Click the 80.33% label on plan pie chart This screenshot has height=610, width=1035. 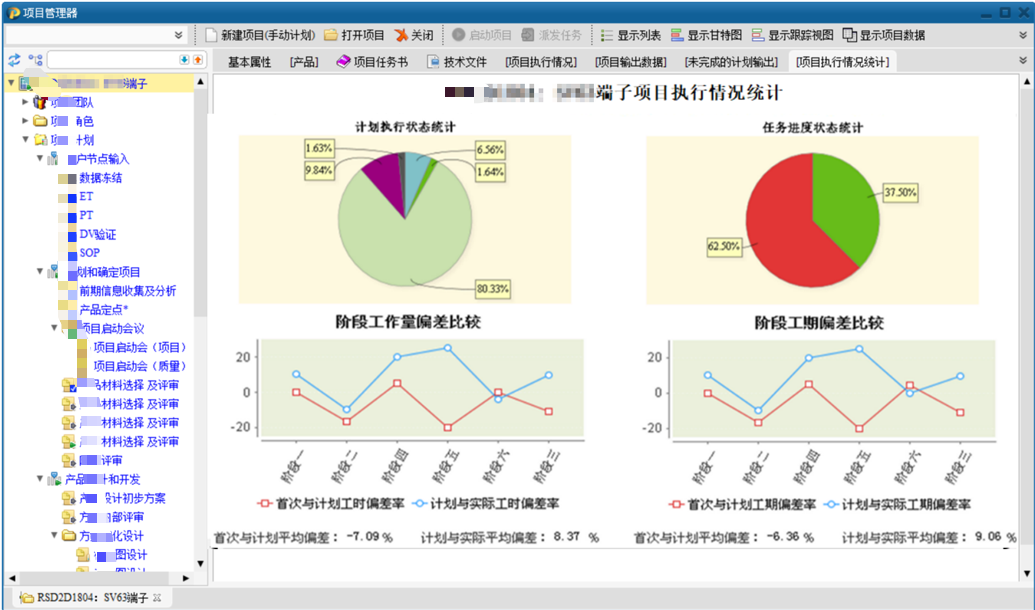pyautogui.click(x=492, y=288)
